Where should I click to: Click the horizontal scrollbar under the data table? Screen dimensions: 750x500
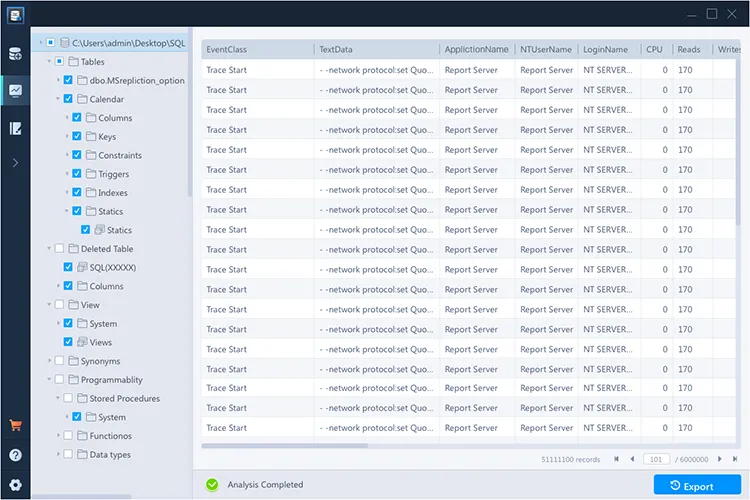285,445
